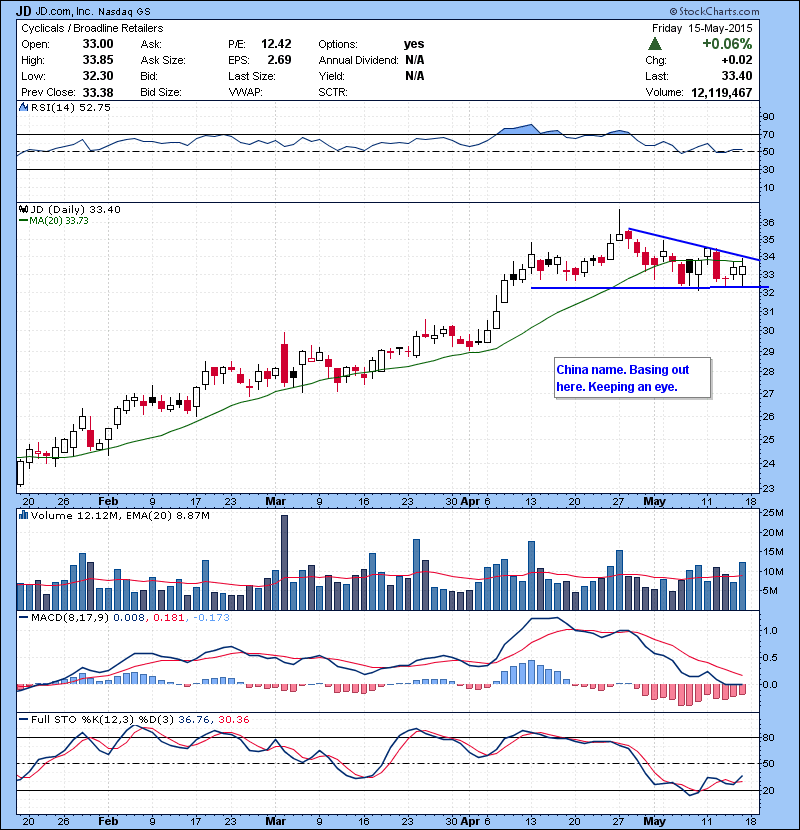Click the Volume value 12,119,467

(722, 93)
